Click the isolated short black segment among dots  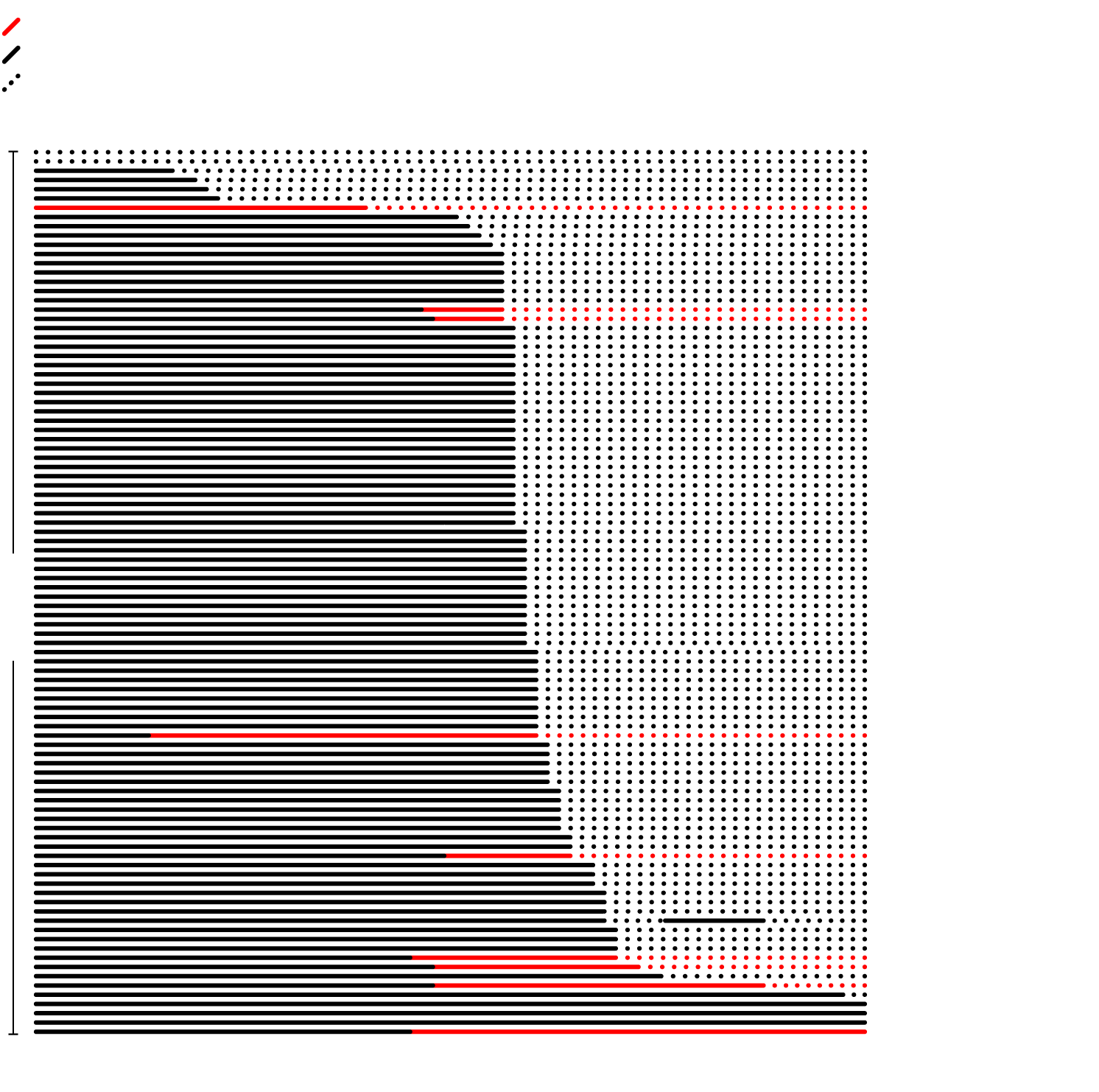tap(714, 920)
